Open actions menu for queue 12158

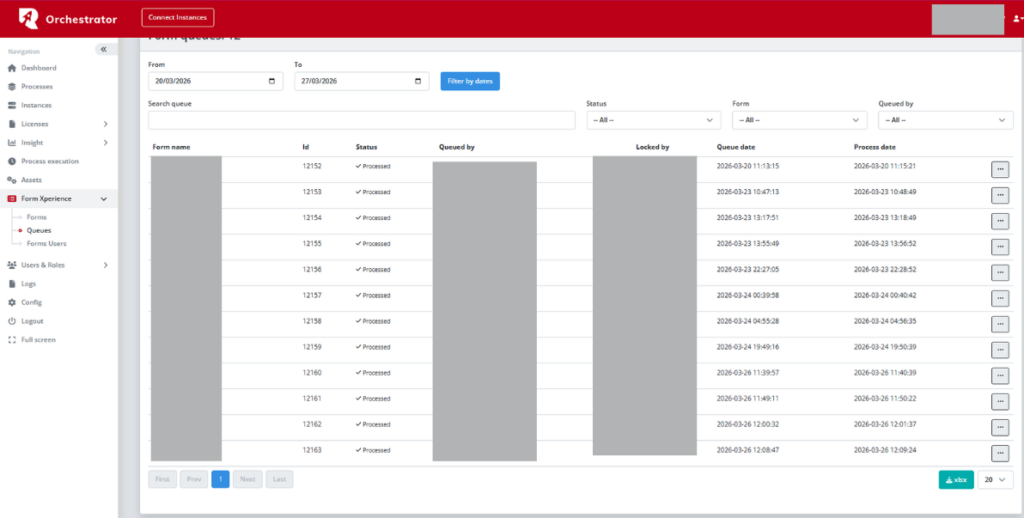[999, 324]
